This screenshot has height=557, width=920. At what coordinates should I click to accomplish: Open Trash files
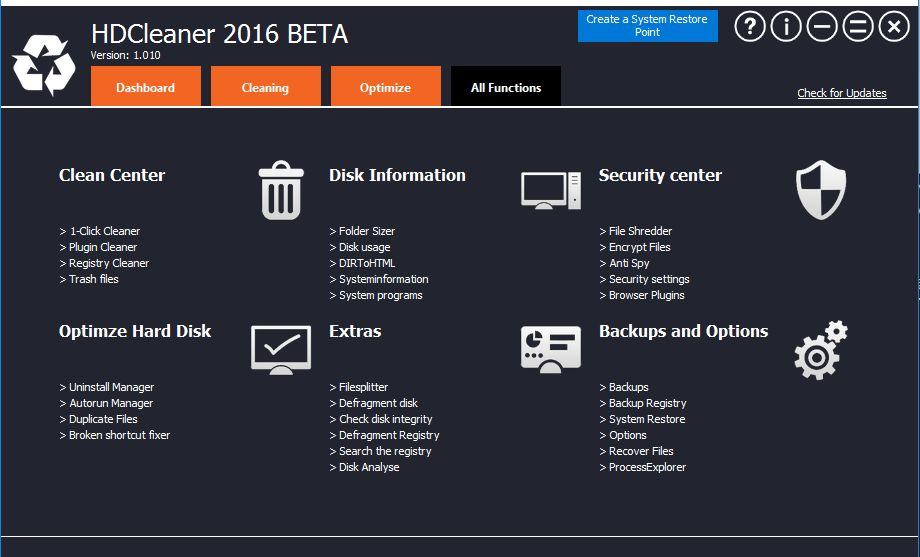[89, 279]
